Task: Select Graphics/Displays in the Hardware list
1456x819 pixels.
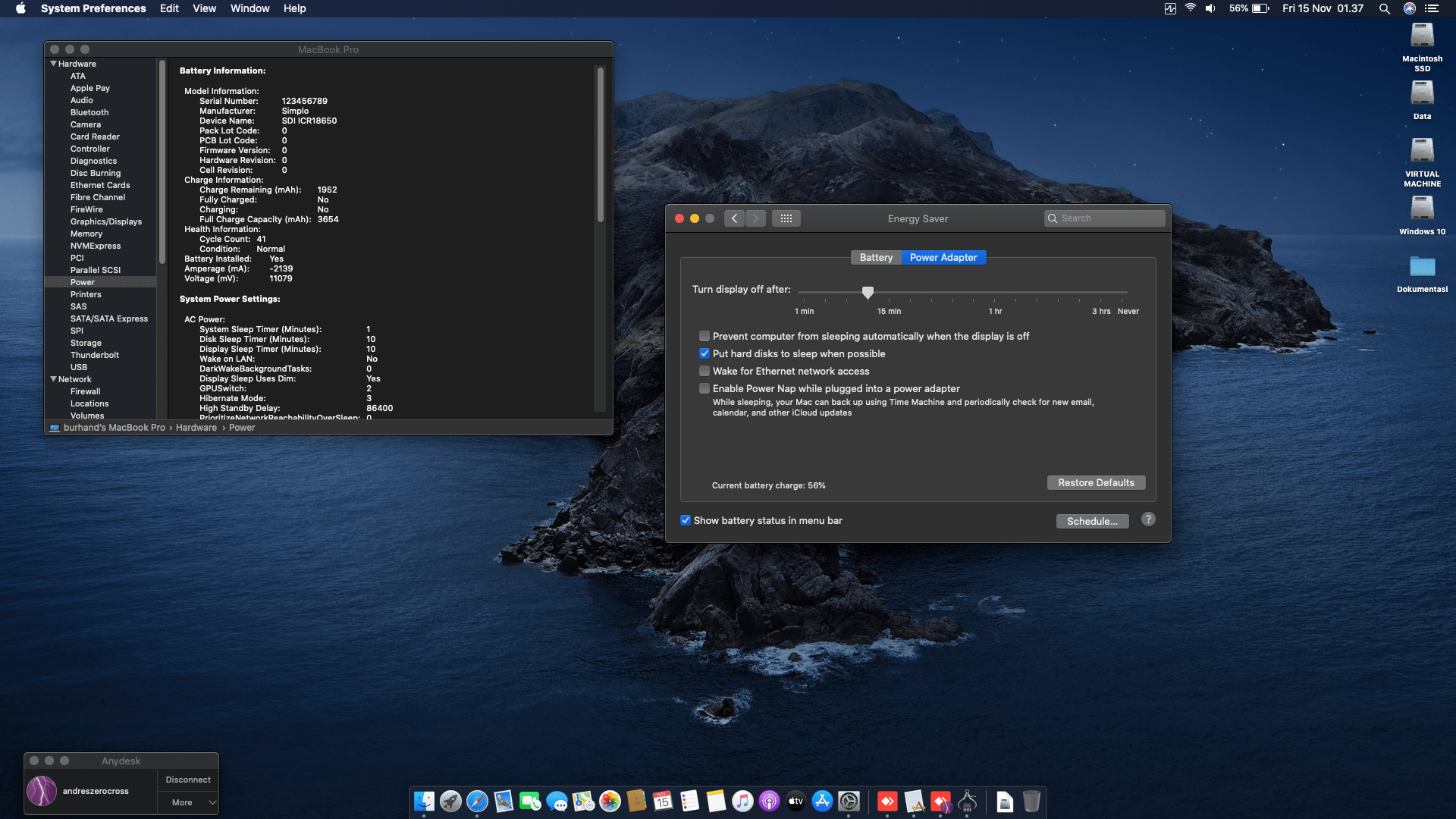Action: coord(106,221)
